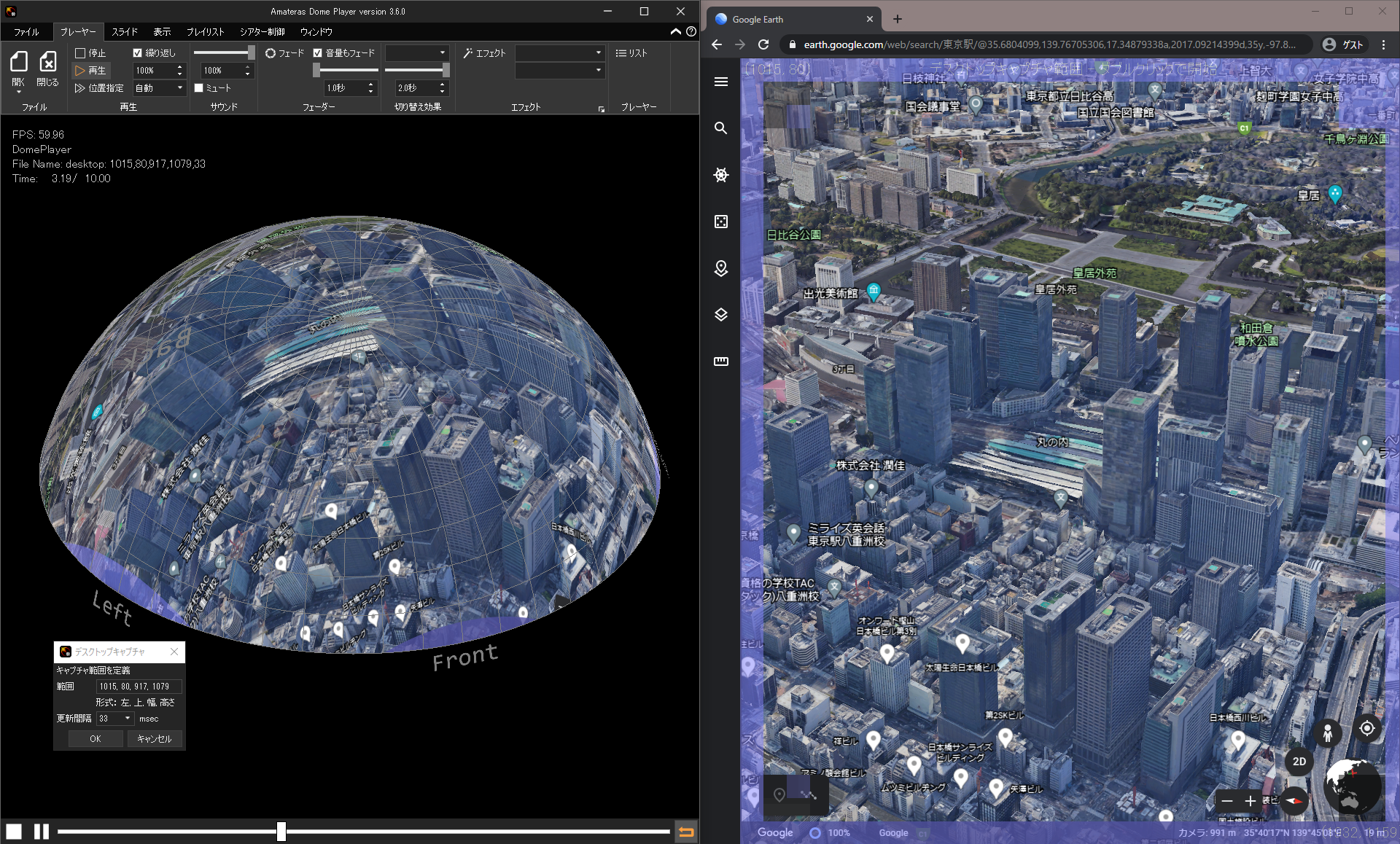Increase the 2.0秒 transition time spinner
The width and height of the screenshot is (1400, 844).
tap(443, 85)
